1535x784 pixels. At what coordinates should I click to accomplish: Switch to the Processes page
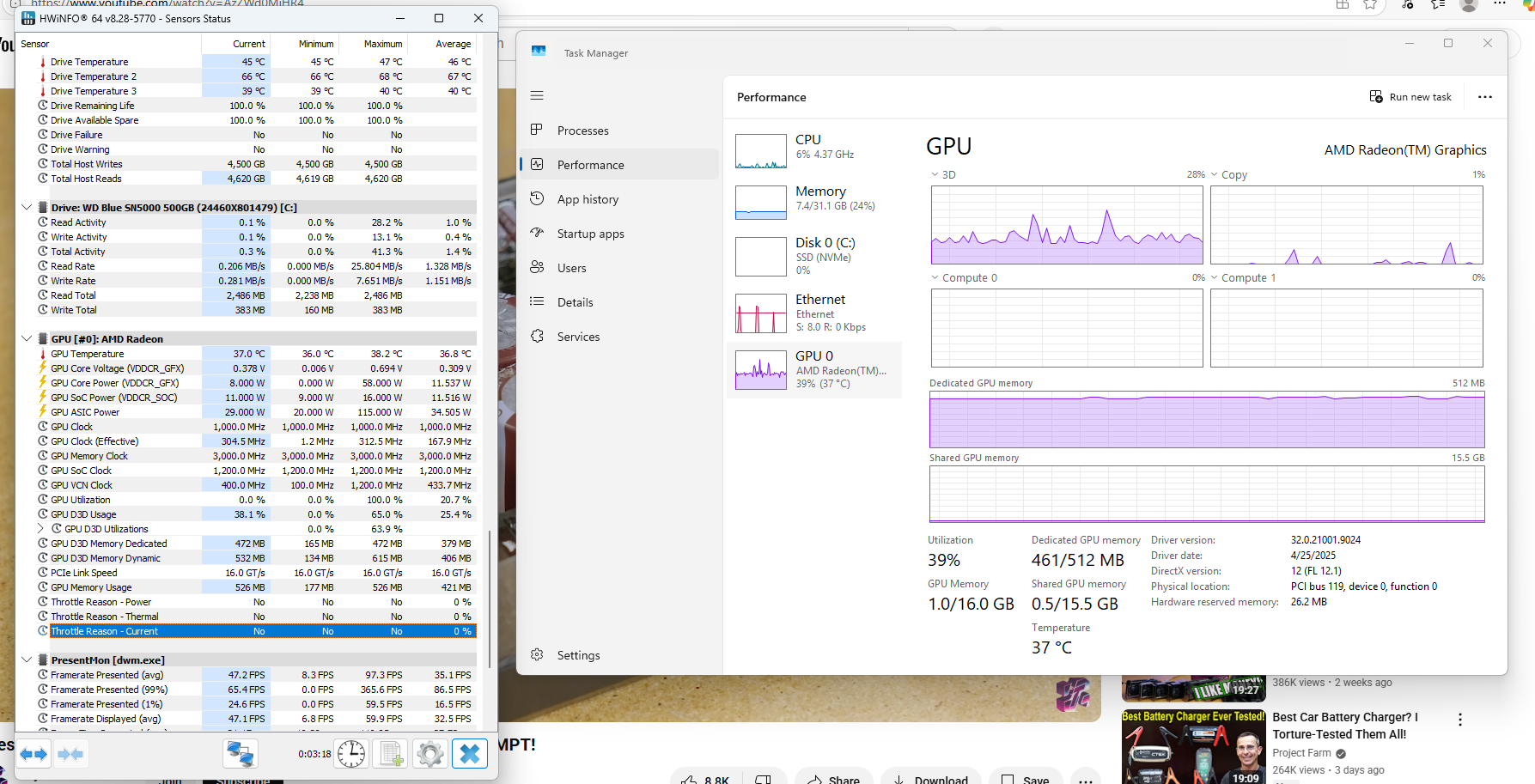pyautogui.click(x=582, y=131)
